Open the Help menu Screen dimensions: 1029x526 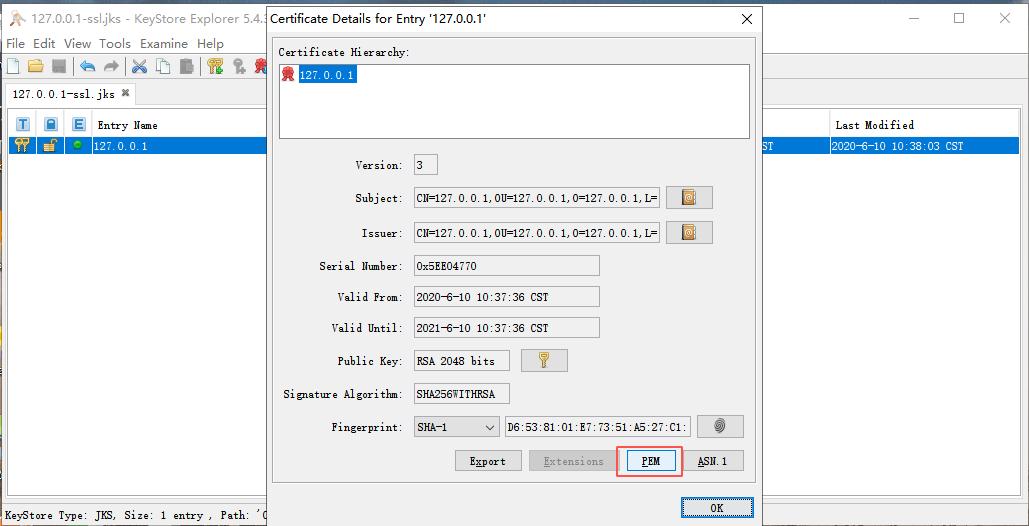click(211, 44)
